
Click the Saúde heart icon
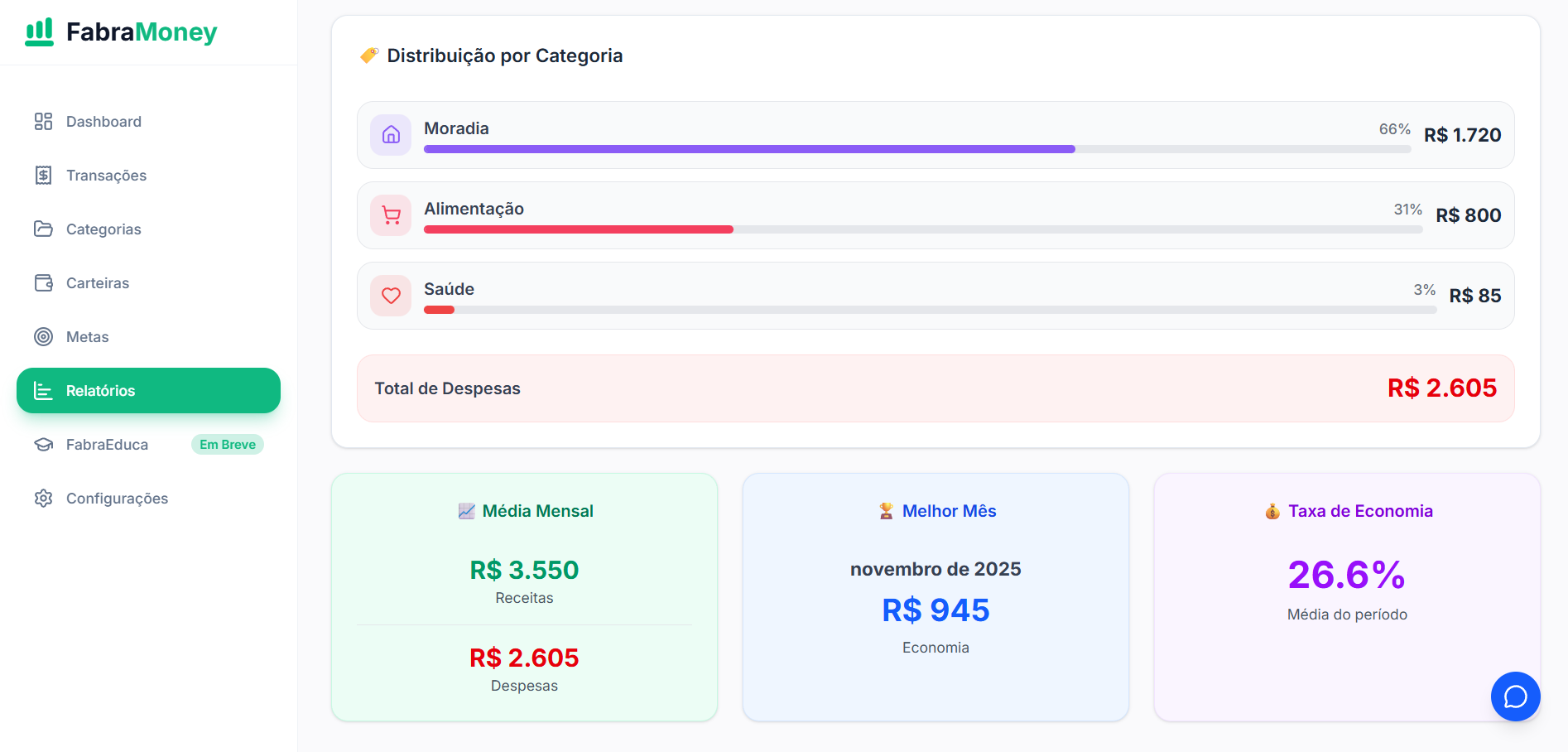coord(391,296)
